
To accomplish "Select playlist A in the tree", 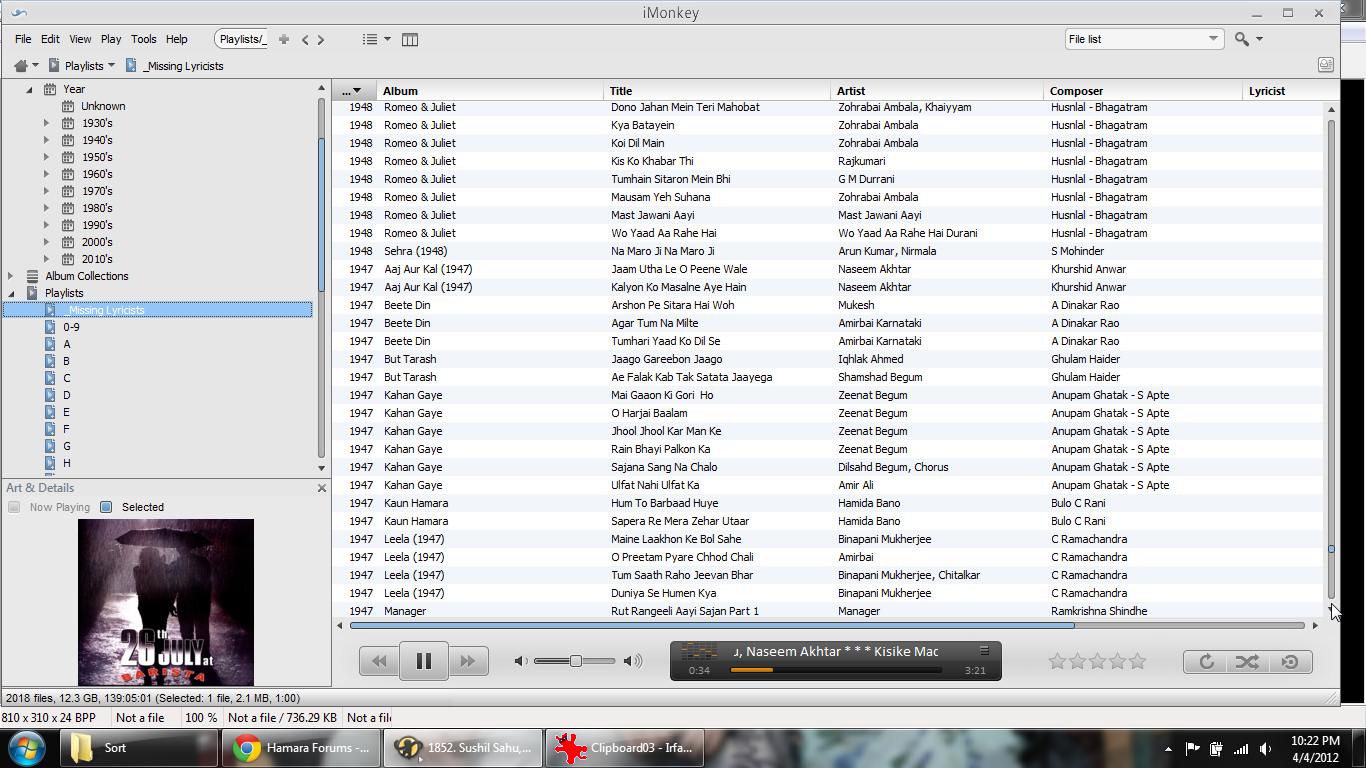I will tap(67, 344).
